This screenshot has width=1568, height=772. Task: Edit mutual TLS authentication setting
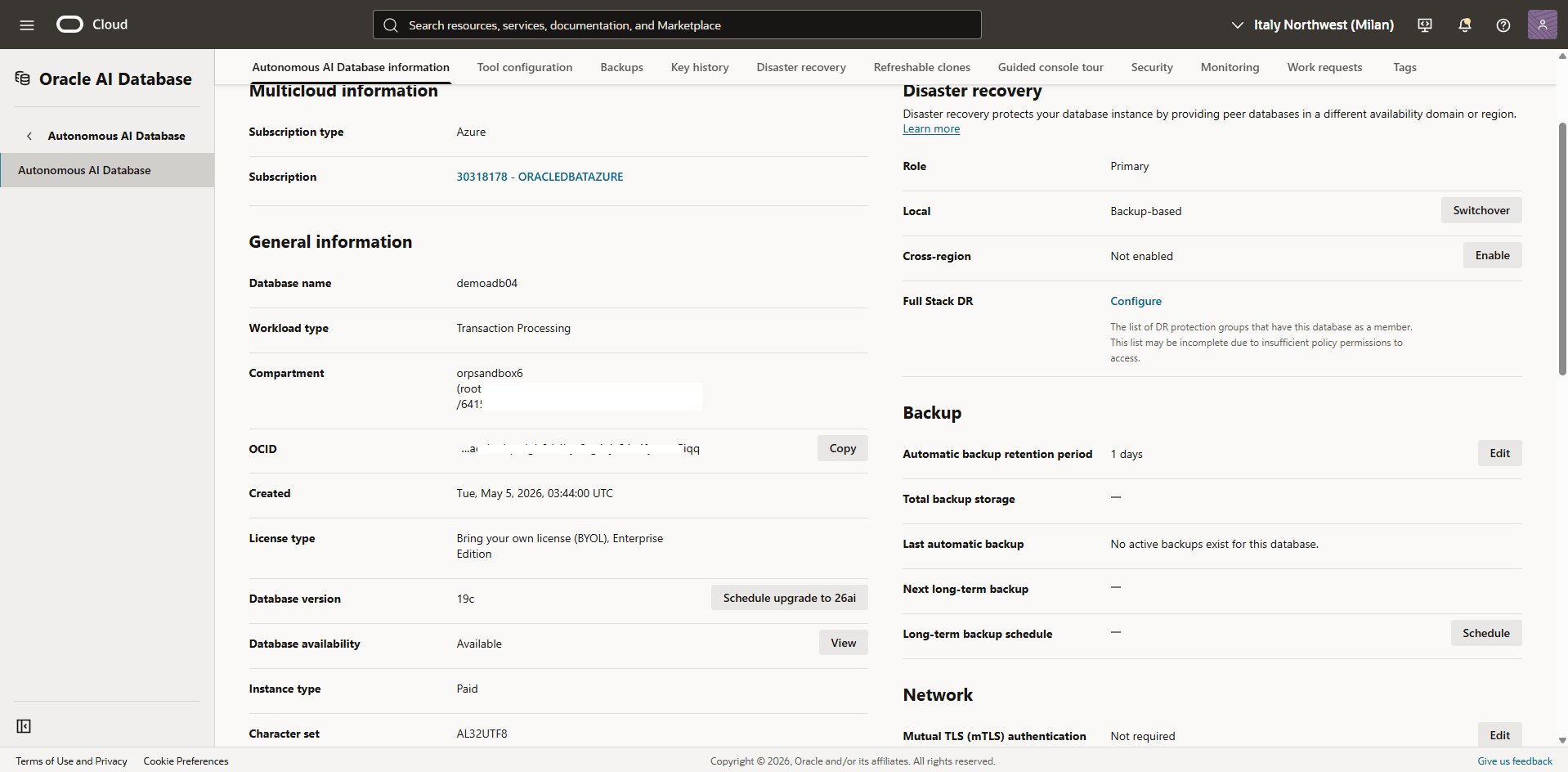pos(1499,734)
